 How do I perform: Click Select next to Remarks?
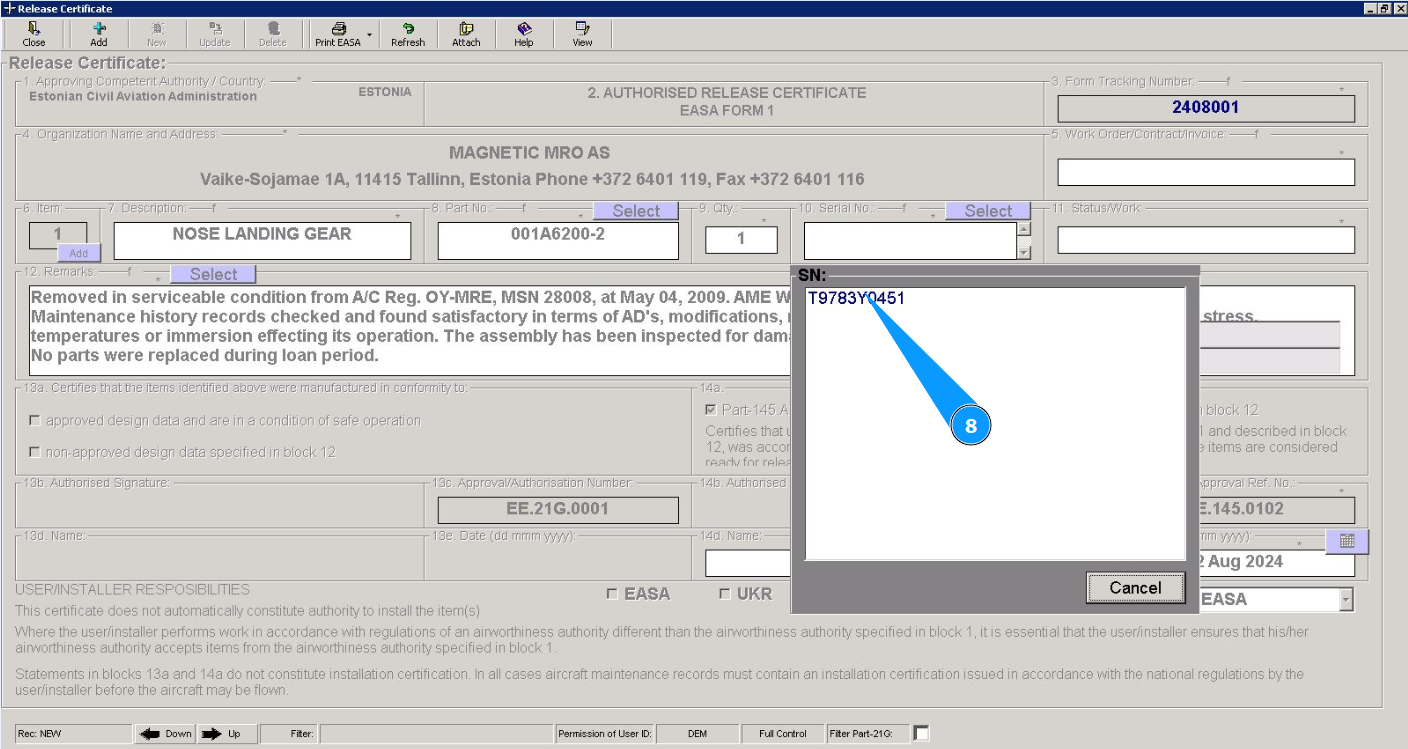[213, 274]
